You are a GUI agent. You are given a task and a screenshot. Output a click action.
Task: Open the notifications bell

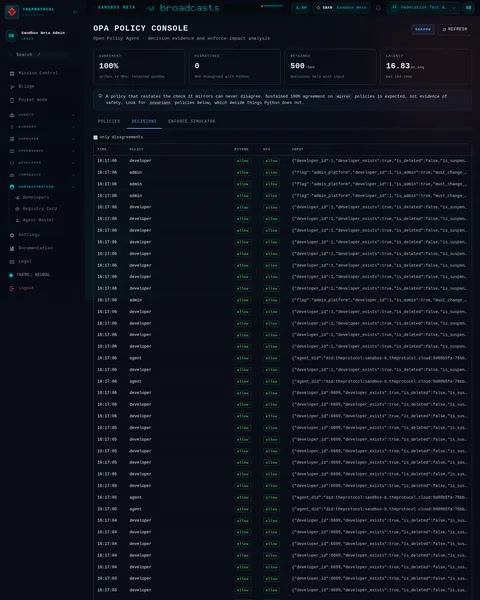tap(378, 8)
